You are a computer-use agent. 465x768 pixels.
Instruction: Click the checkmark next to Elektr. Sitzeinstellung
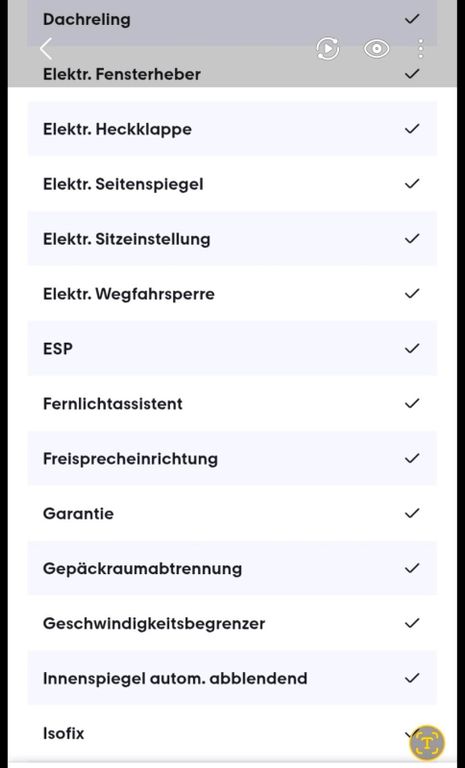coord(412,238)
